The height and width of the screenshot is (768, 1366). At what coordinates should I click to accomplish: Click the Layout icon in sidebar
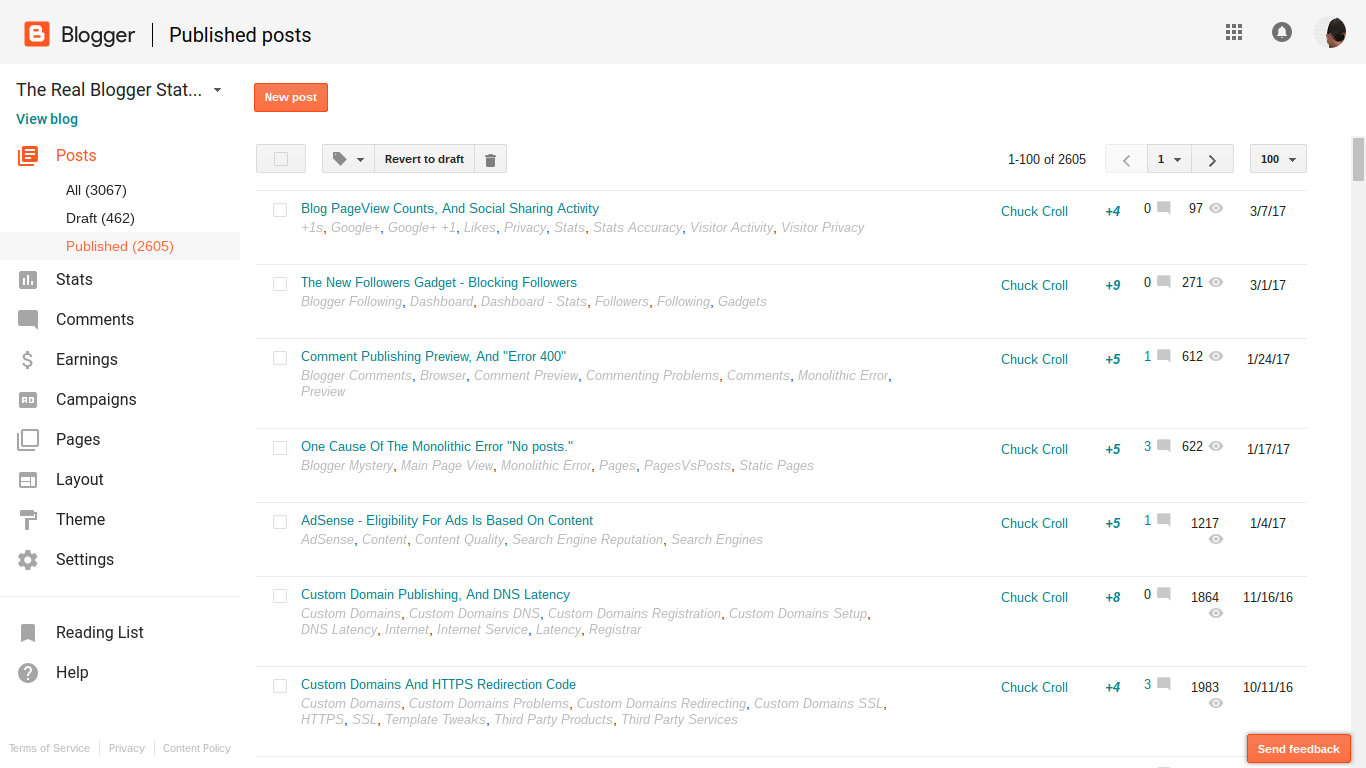[x=28, y=480]
